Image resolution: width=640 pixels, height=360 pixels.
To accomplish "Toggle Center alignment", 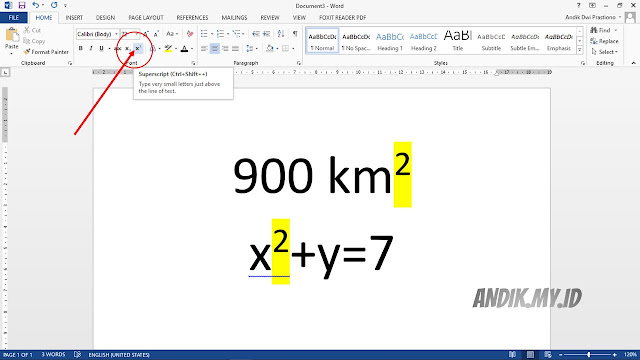I will [x=215, y=49].
